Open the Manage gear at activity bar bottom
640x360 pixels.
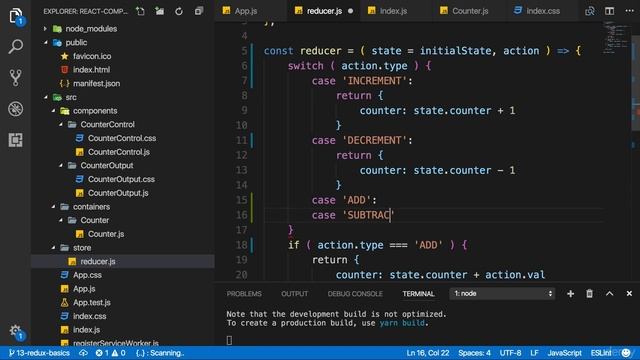(x=16, y=331)
